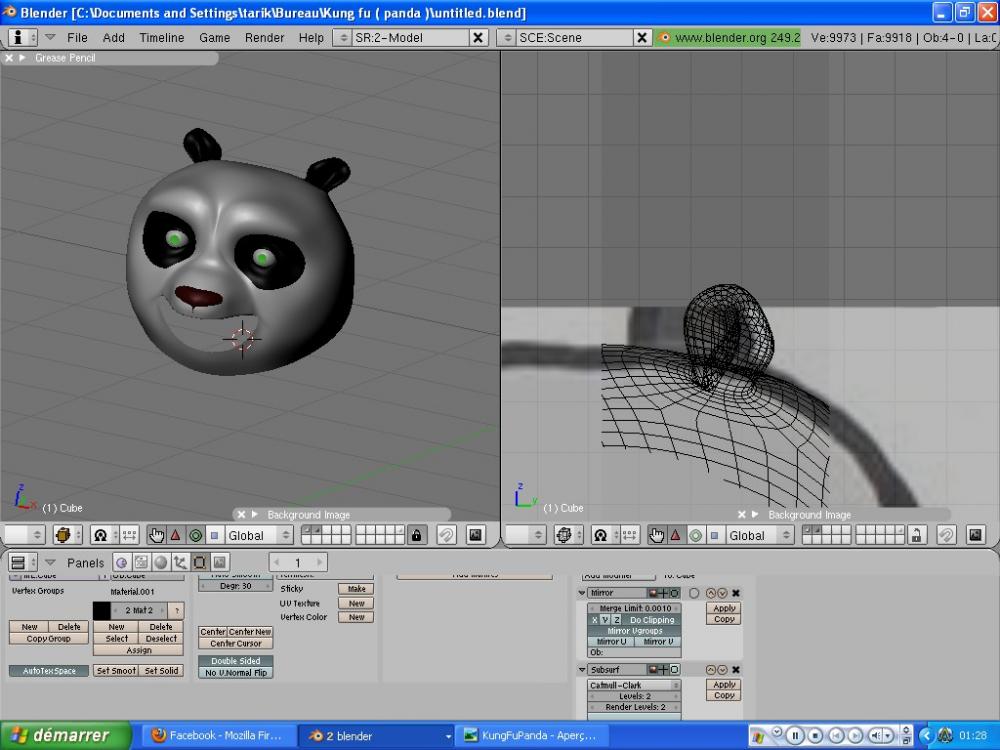Select scale manipulator square in left viewport
1000x750 pixels.
coord(215,535)
